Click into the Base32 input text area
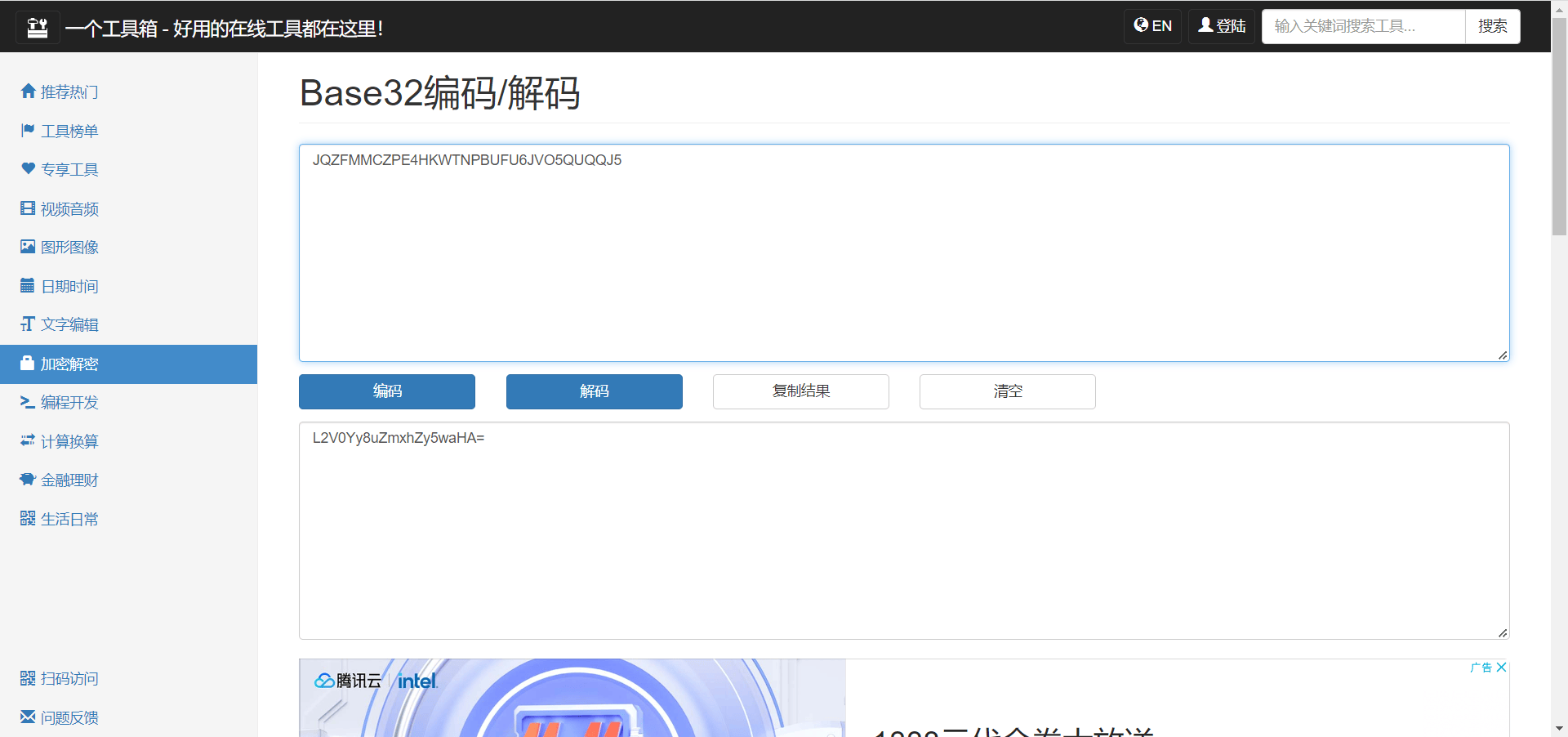 [903, 253]
